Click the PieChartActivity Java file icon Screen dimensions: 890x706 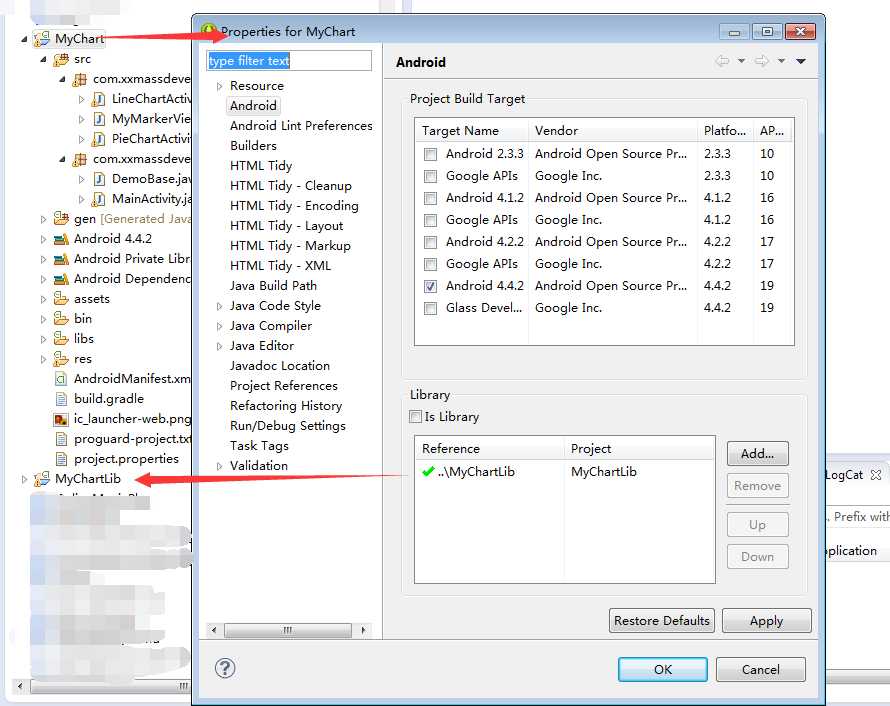point(98,139)
